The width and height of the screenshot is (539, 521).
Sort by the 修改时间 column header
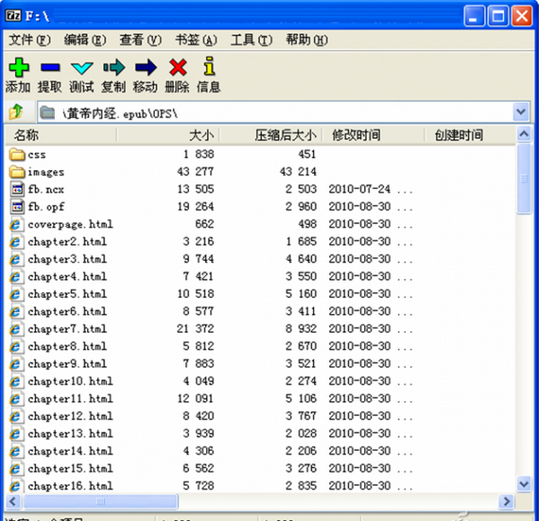(x=373, y=135)
